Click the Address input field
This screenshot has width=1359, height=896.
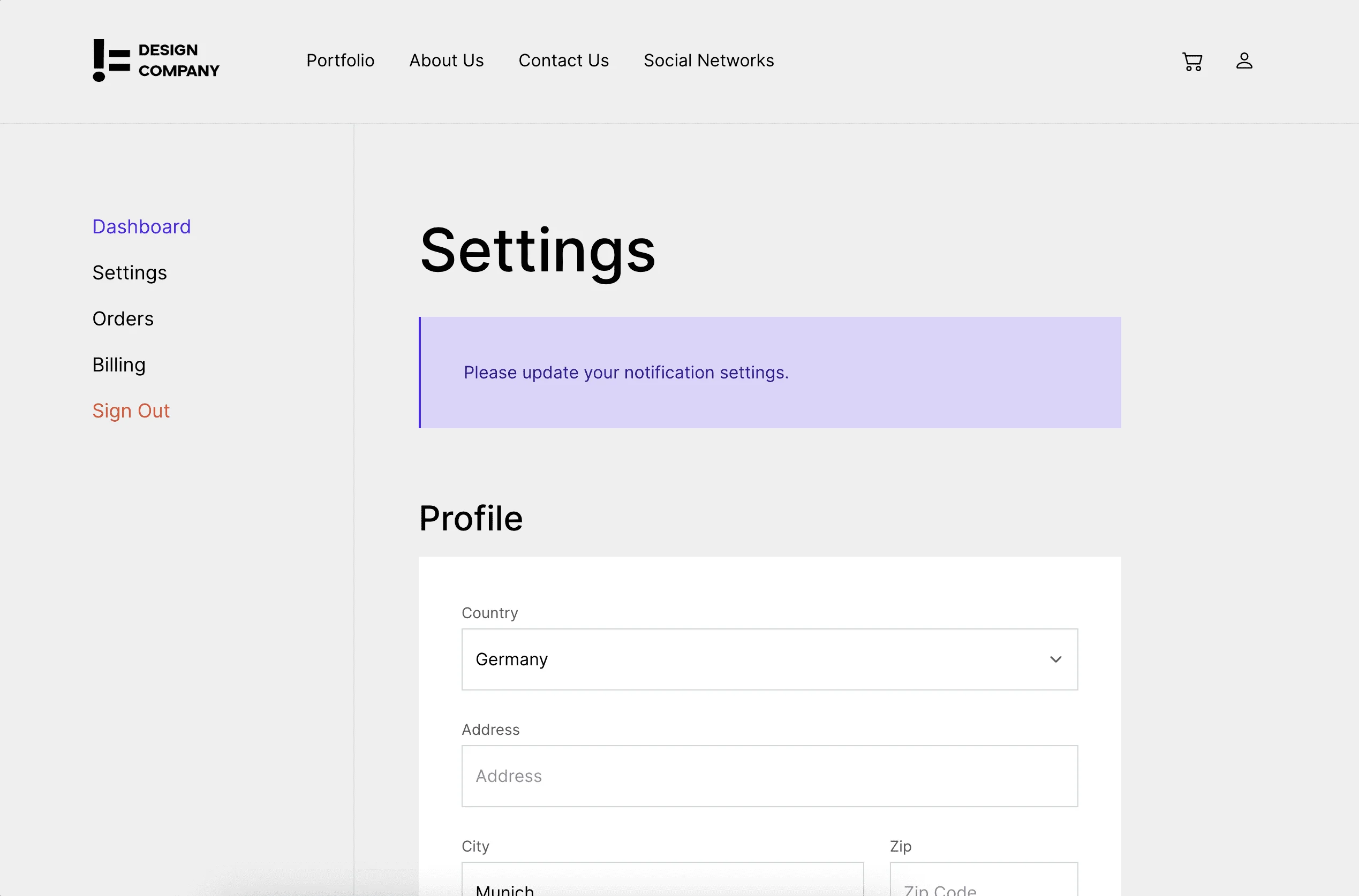pyautogui.click(x=770, y=776)
